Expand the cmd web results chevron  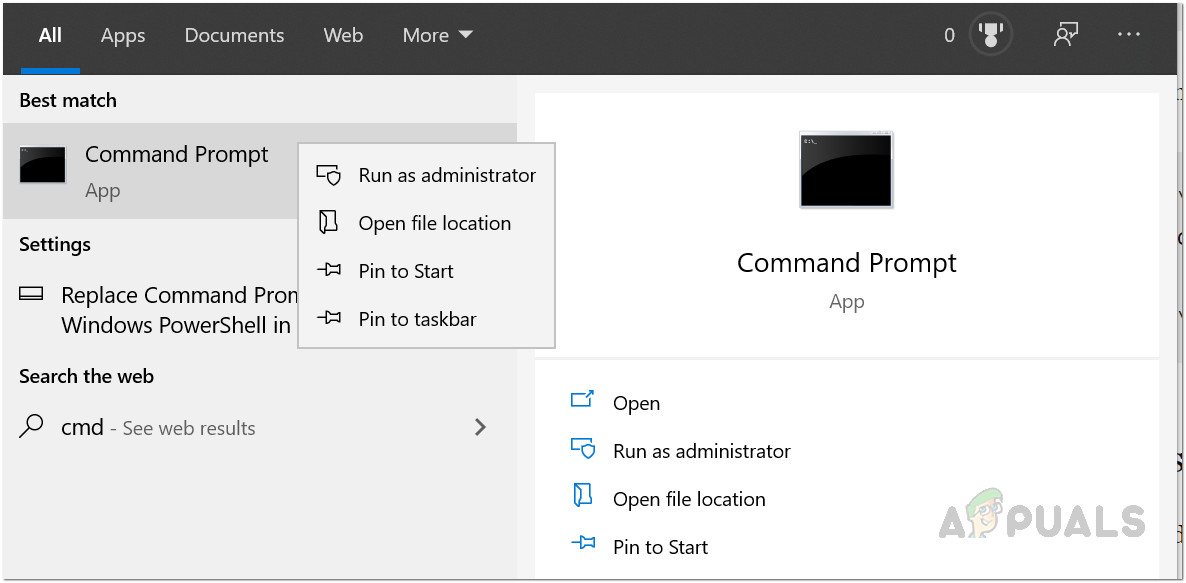click(480, 427)
